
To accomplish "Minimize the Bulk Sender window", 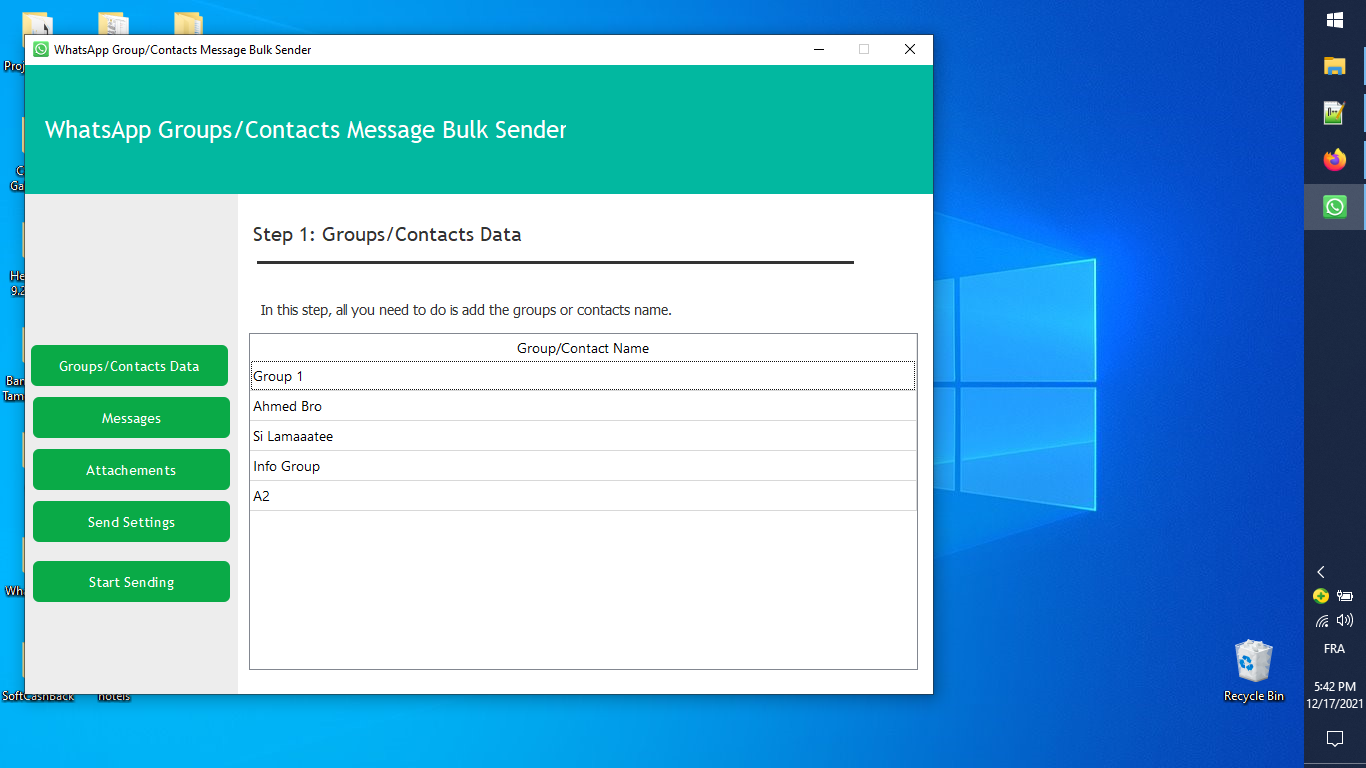I will click(819, 49).
